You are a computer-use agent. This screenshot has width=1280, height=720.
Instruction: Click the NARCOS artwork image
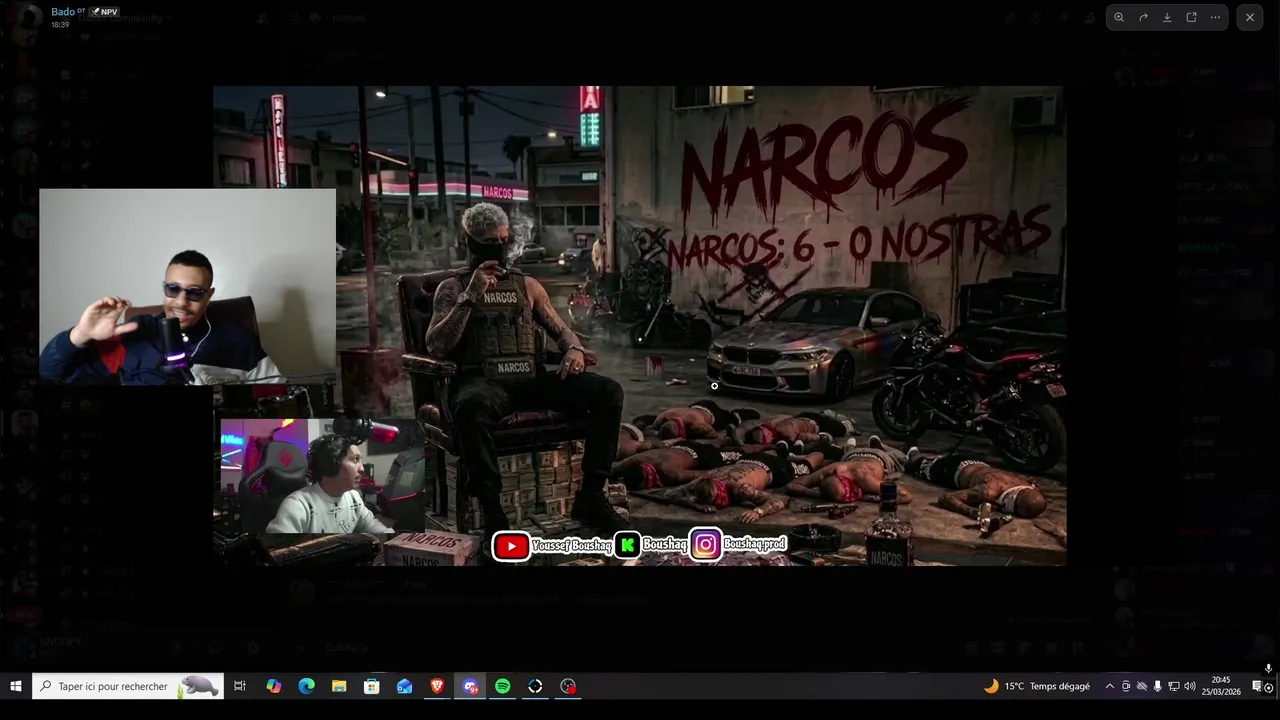click(640, 326)
